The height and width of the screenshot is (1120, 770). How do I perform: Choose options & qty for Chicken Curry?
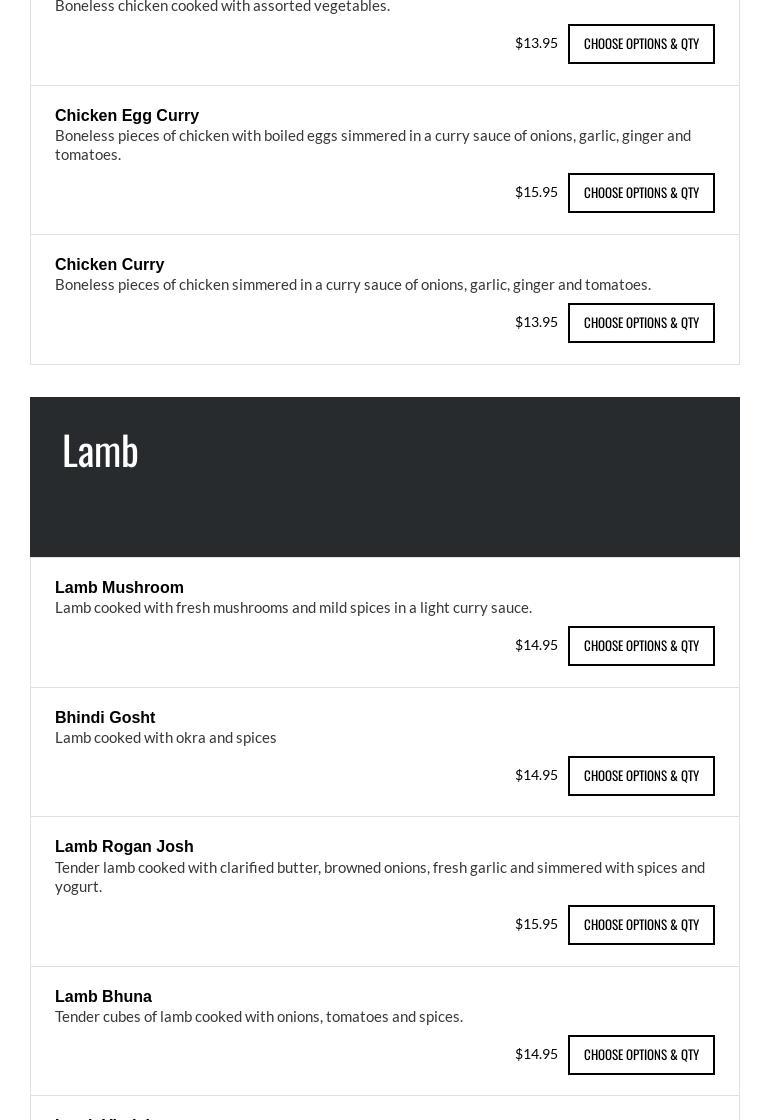pos(641,323)
